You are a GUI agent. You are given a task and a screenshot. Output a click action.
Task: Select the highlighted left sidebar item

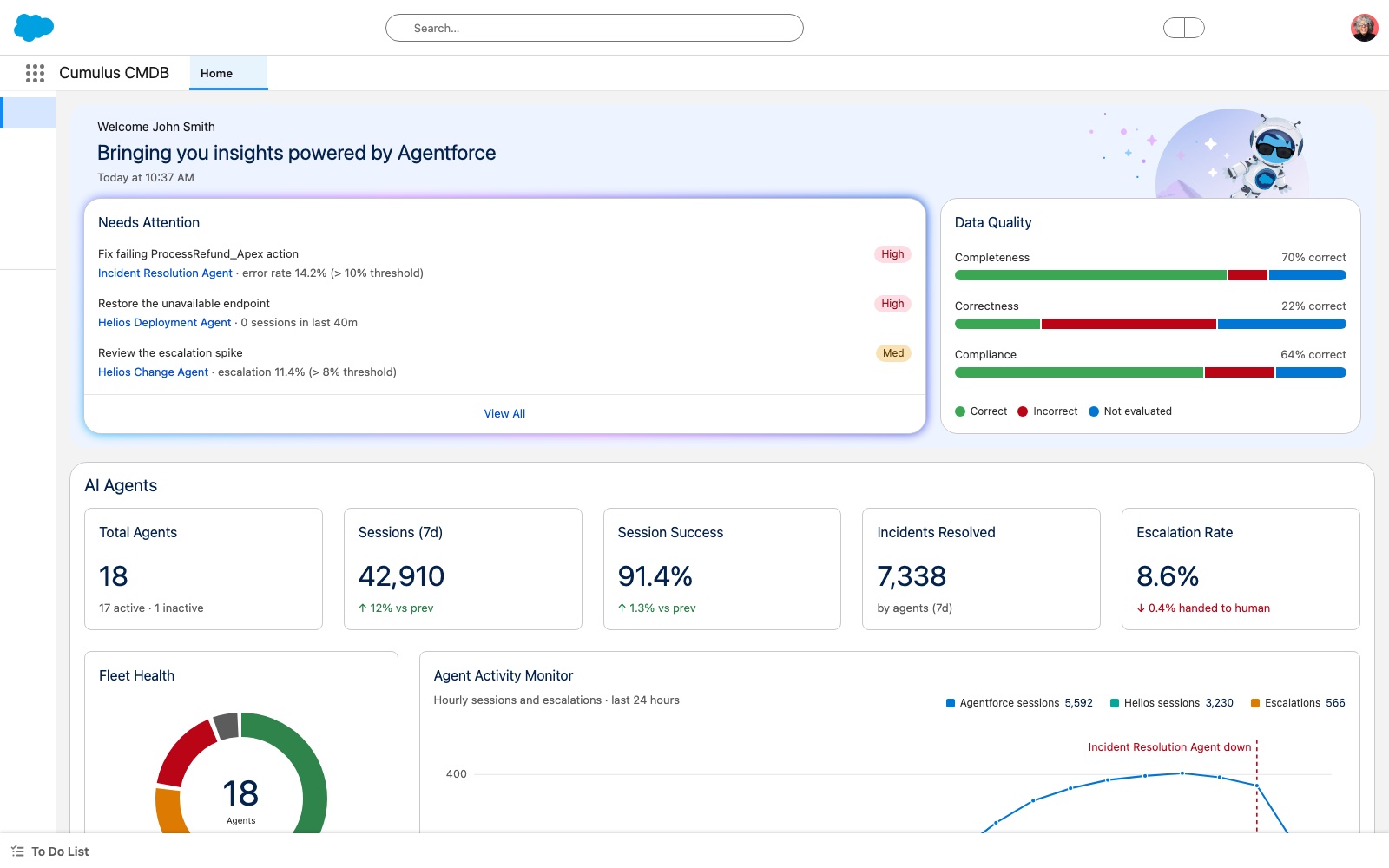point(28,113)
